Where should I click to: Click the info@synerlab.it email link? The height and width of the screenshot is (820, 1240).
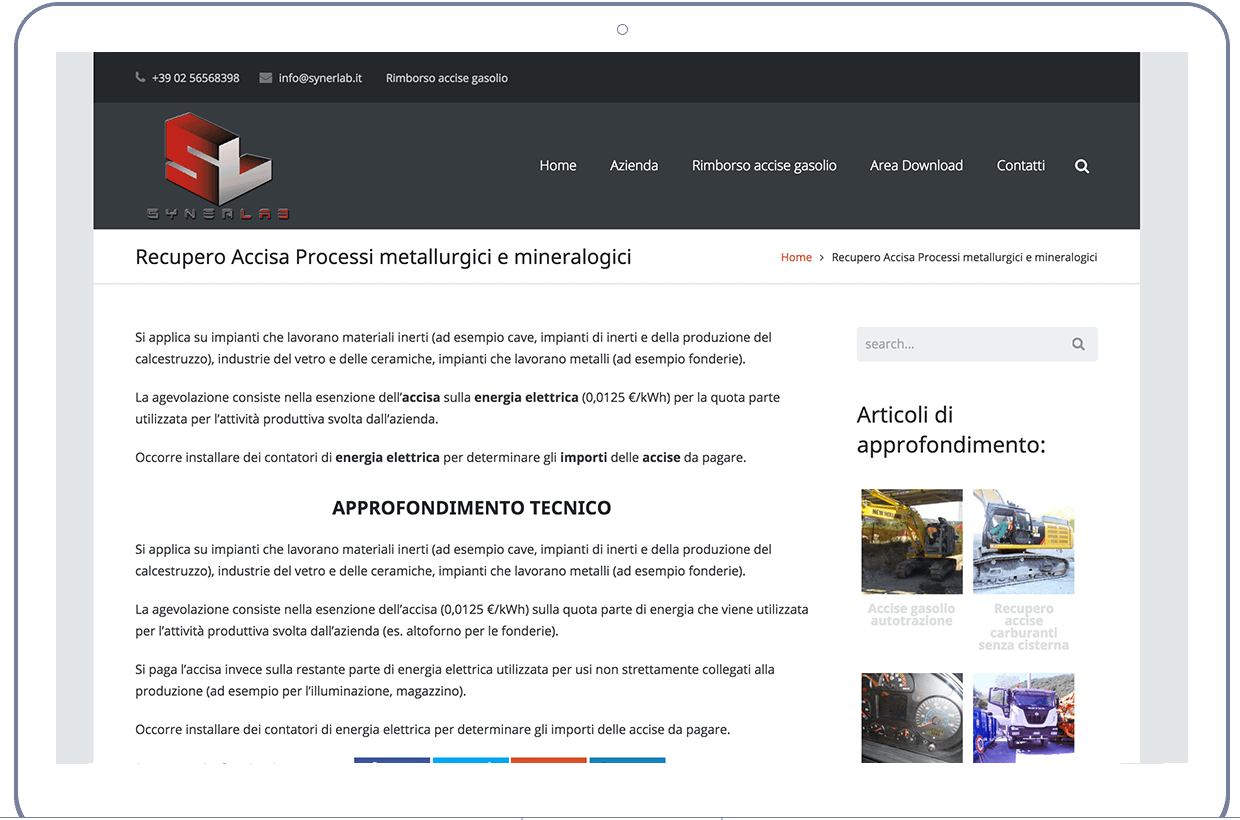pyautogui.click(x=320, y=78)
